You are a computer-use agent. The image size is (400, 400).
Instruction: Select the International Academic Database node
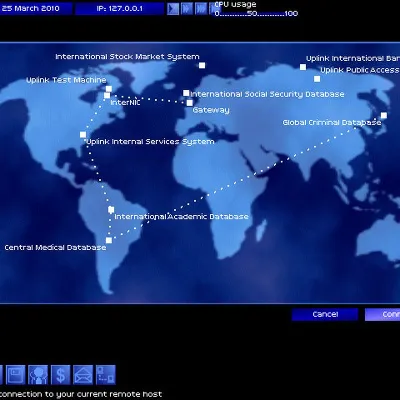point(111,210)
